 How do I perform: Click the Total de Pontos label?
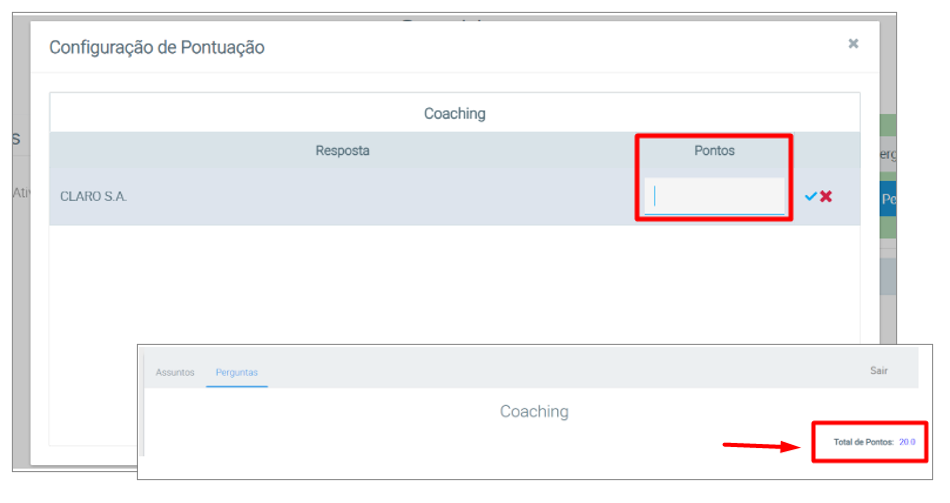[x=863, y=441]
